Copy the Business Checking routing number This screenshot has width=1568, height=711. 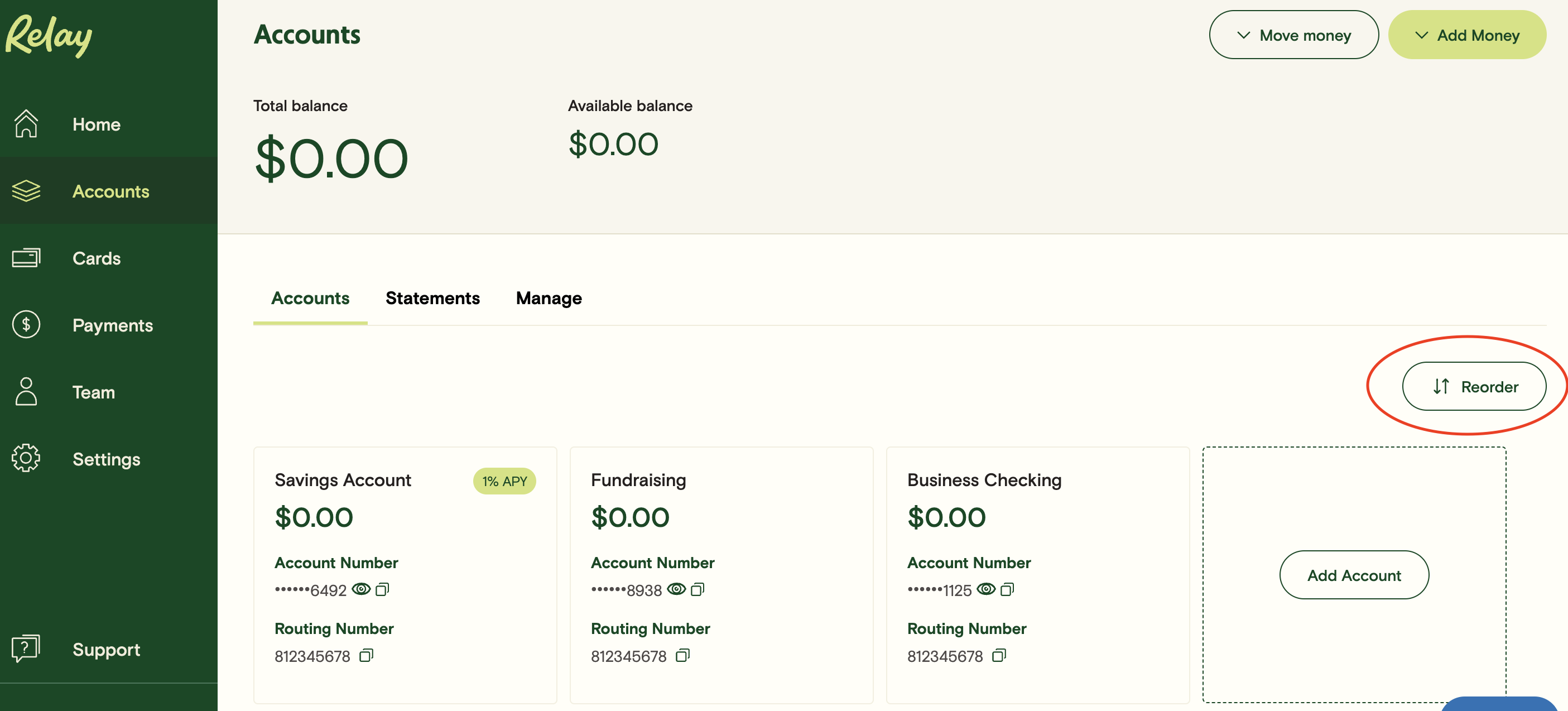(x=999, y=656)
